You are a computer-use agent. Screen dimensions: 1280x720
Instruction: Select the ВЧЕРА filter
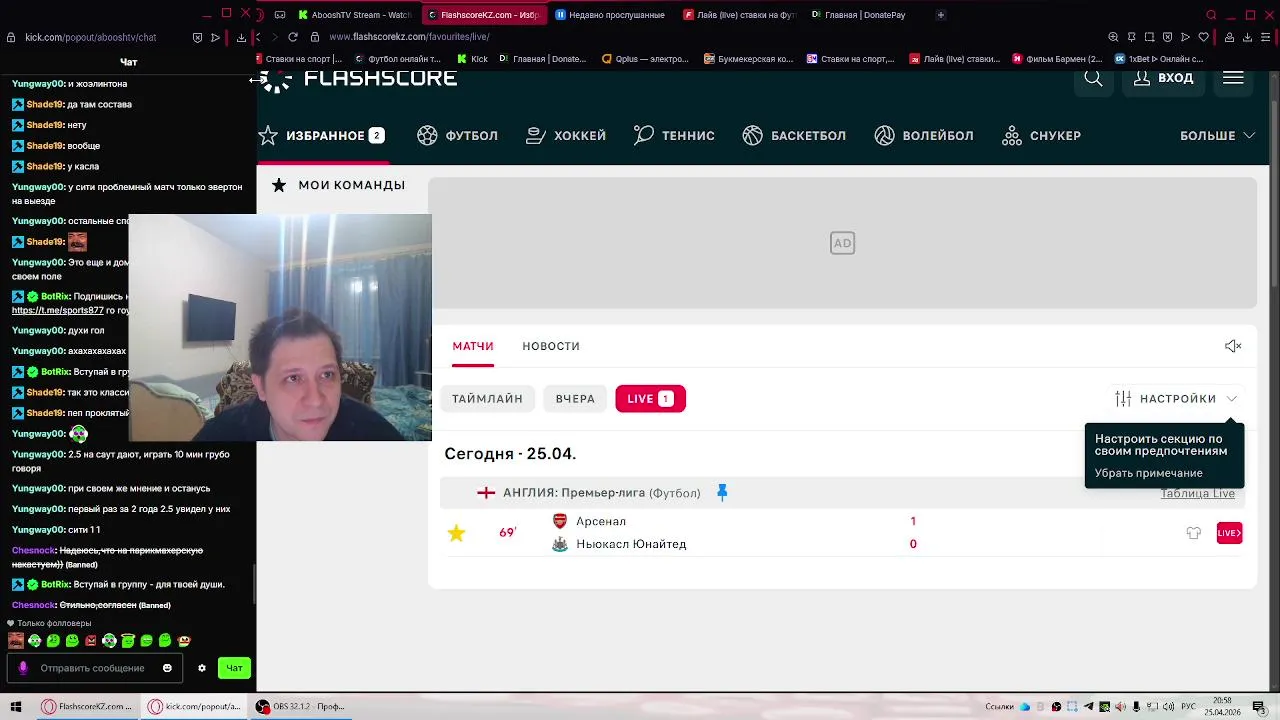click(575, 399)
